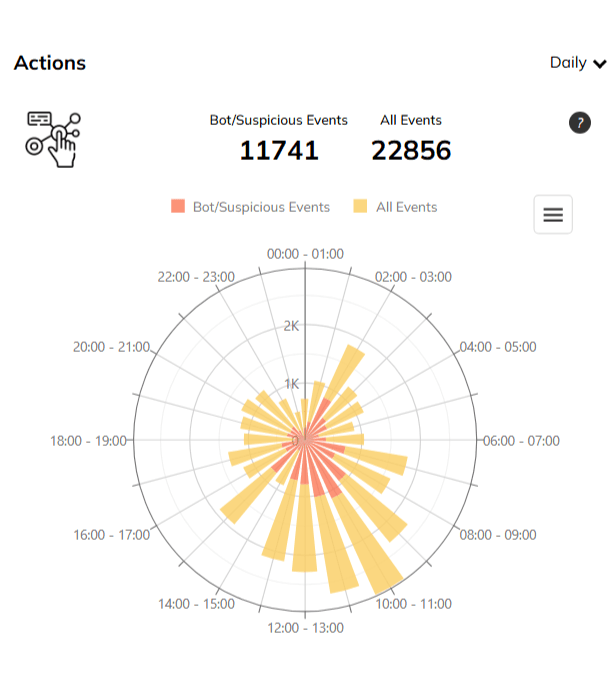Viewport: 615px width, 673px height.
Task: Click the 02:00 - 03:00 axis label
Action: pyautogui.click(x=413, y=277)
